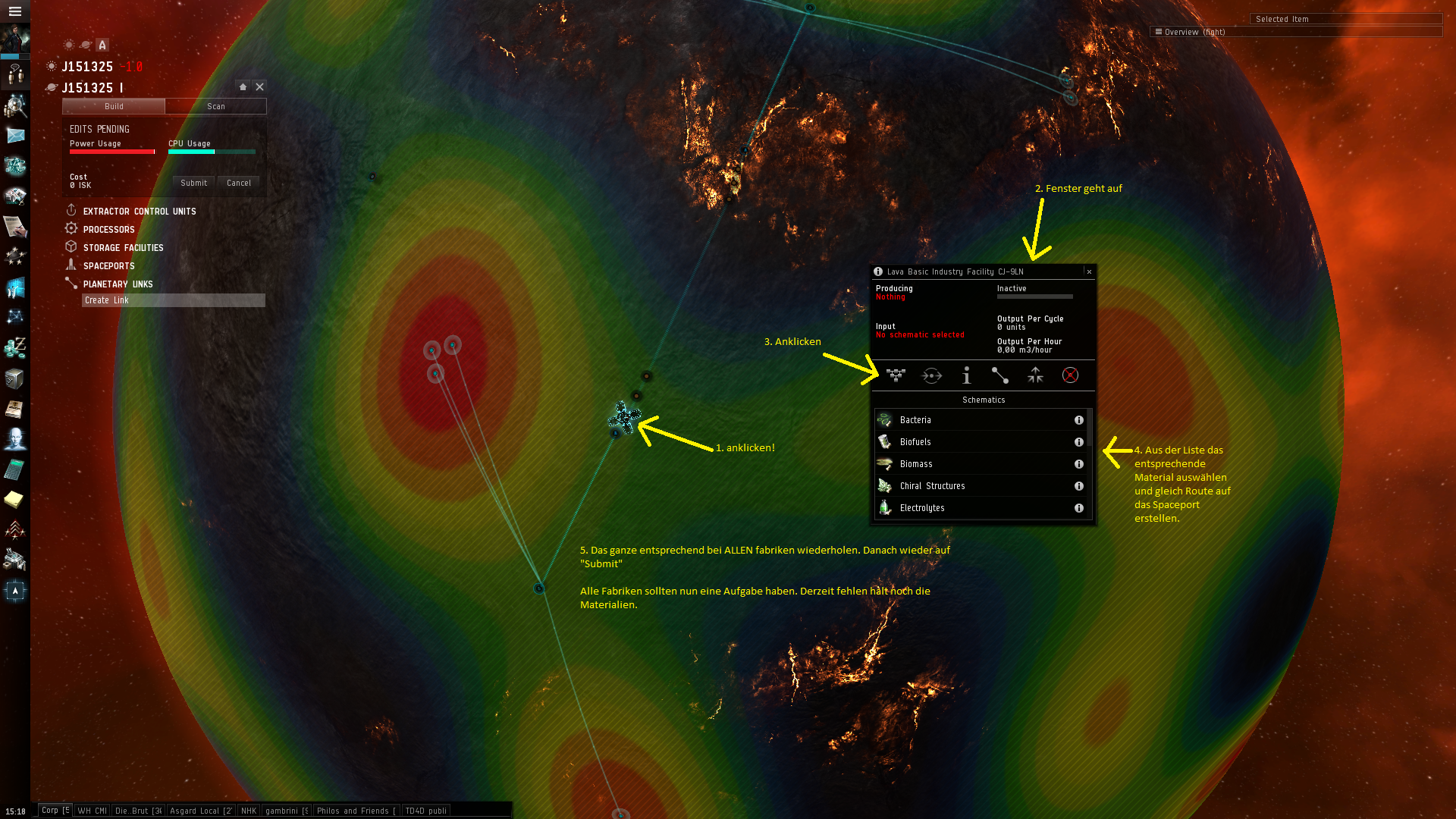Screen dimensions: 1456x819
Task: Click the Create Link entry
Action: tap(174, 300)
